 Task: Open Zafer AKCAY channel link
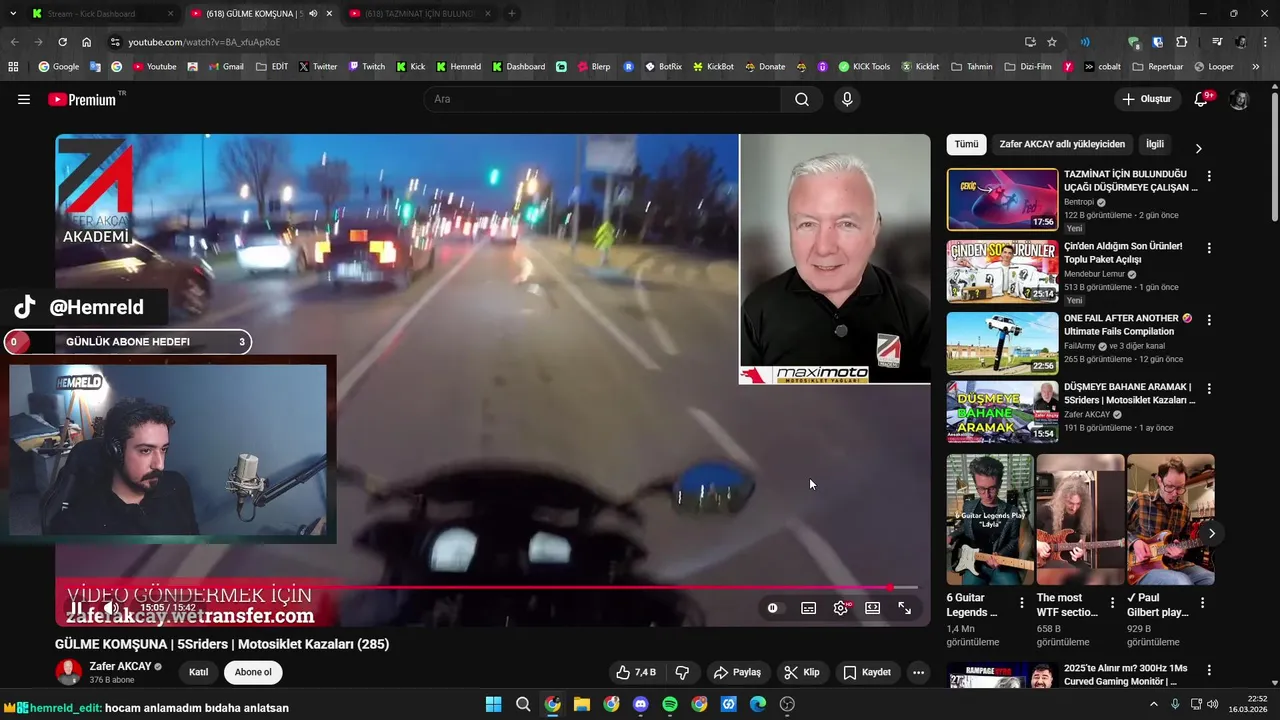tap(120, 666)
